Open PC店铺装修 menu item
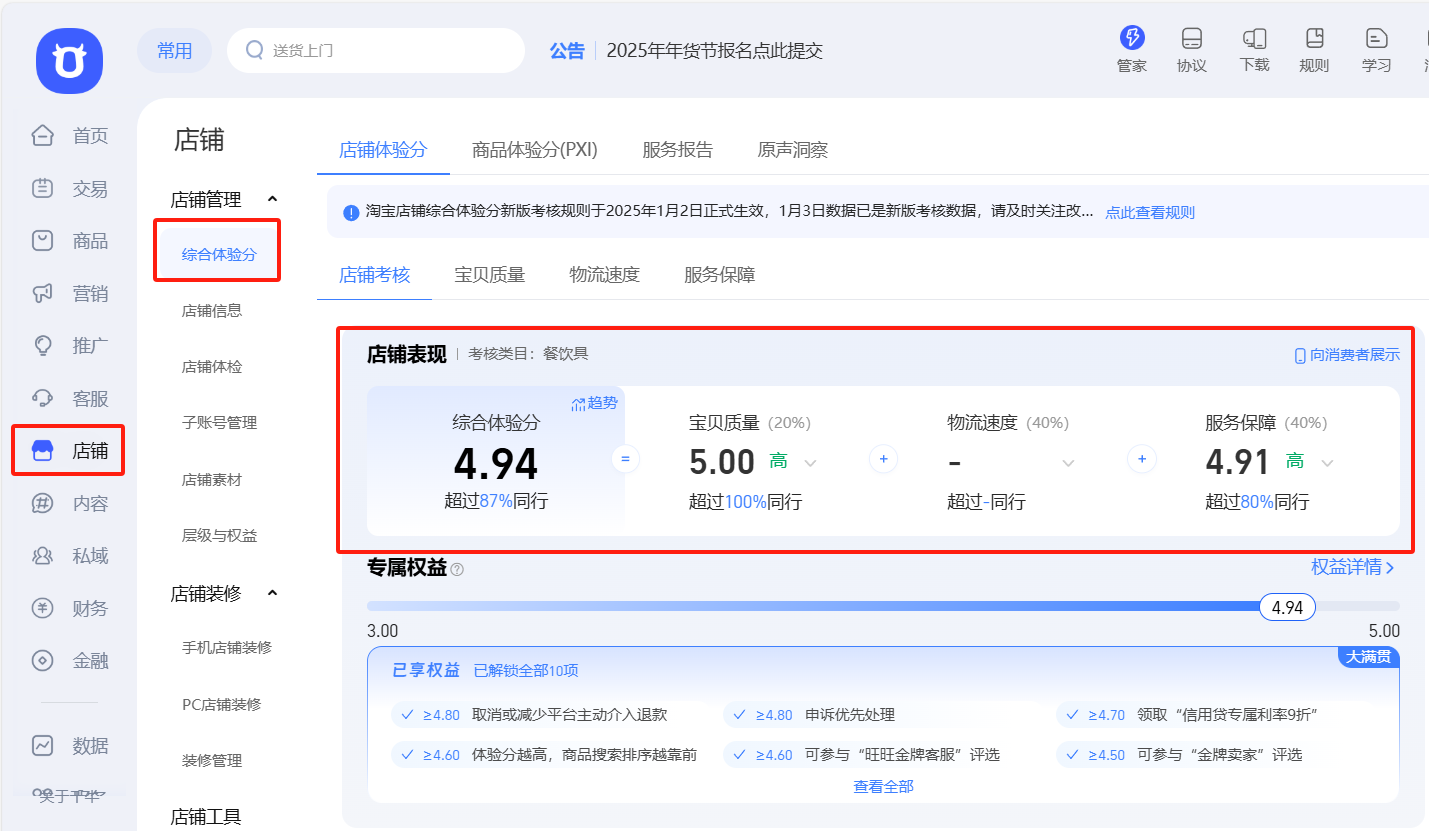Viewport: 1429px width, 831px height. tap(222, 704)
